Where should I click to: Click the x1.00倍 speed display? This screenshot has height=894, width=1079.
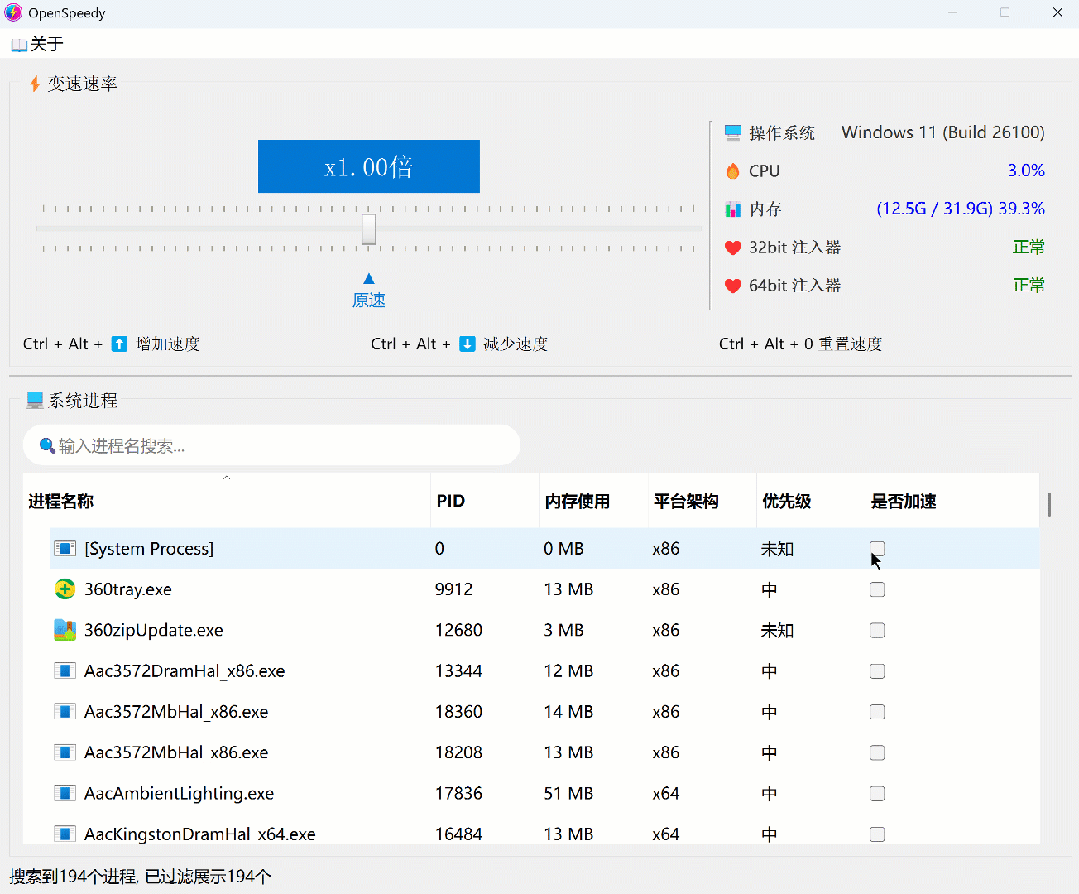click(369, 167)
